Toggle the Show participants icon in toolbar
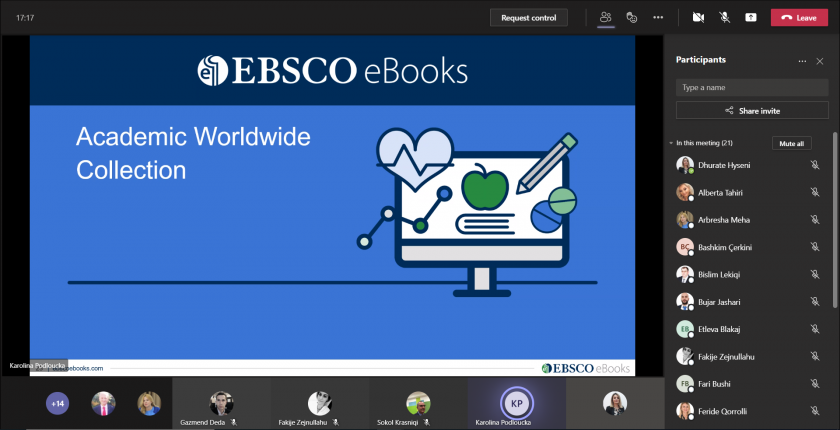The height and width of the screenshot is (430, 840). 606,18
